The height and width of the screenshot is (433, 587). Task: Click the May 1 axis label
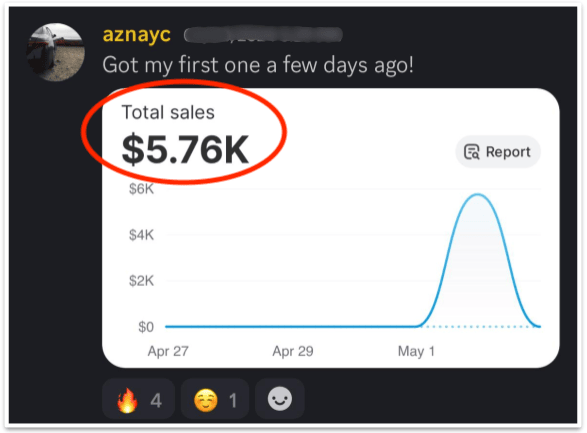416,351
